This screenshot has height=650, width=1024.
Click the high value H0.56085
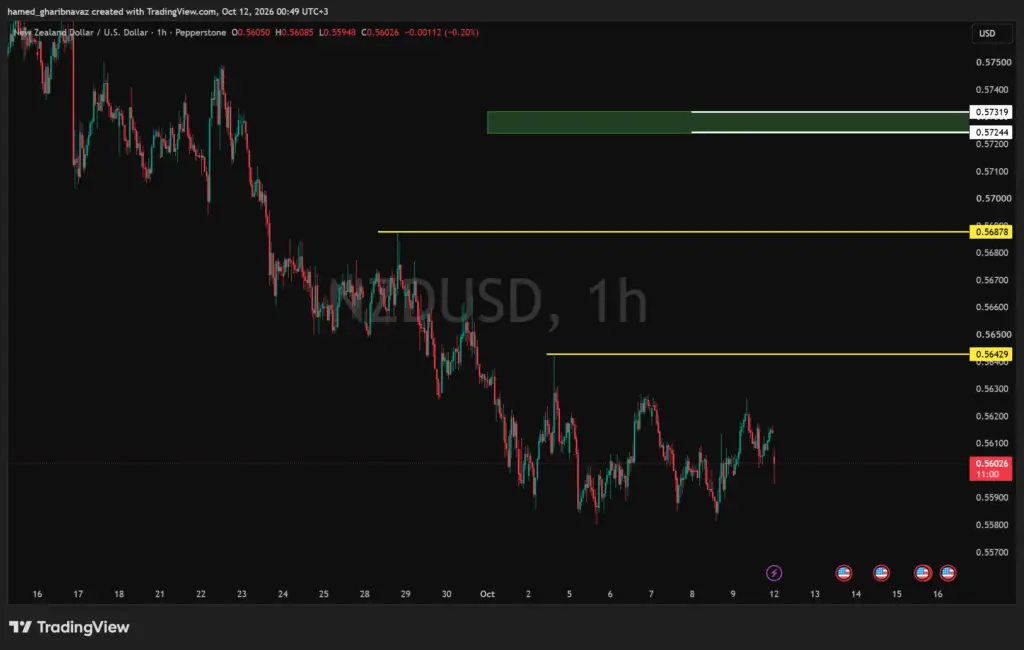(x=294, y=32)
